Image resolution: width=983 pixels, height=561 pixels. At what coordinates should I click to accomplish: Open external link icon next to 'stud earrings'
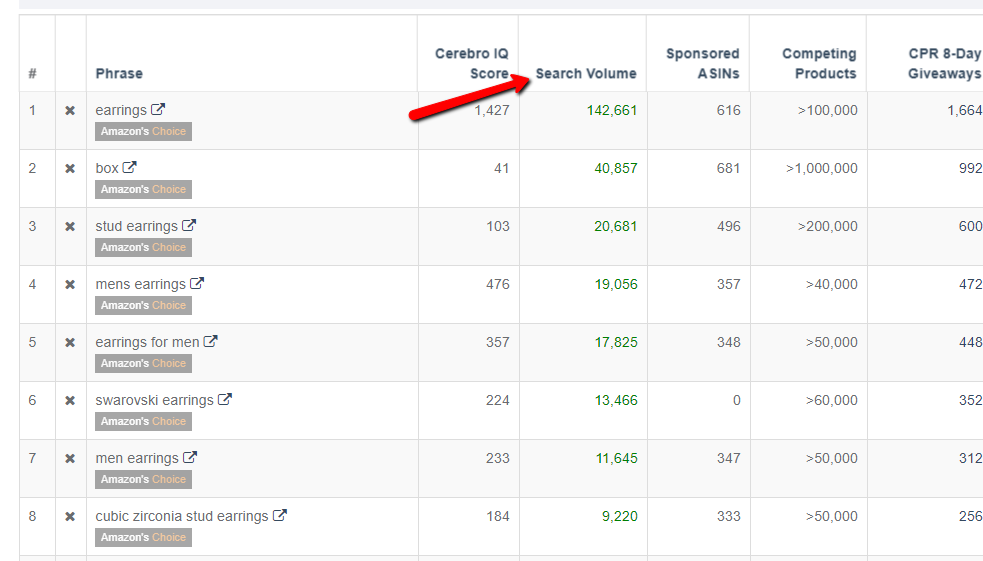[x=189, y=225]
